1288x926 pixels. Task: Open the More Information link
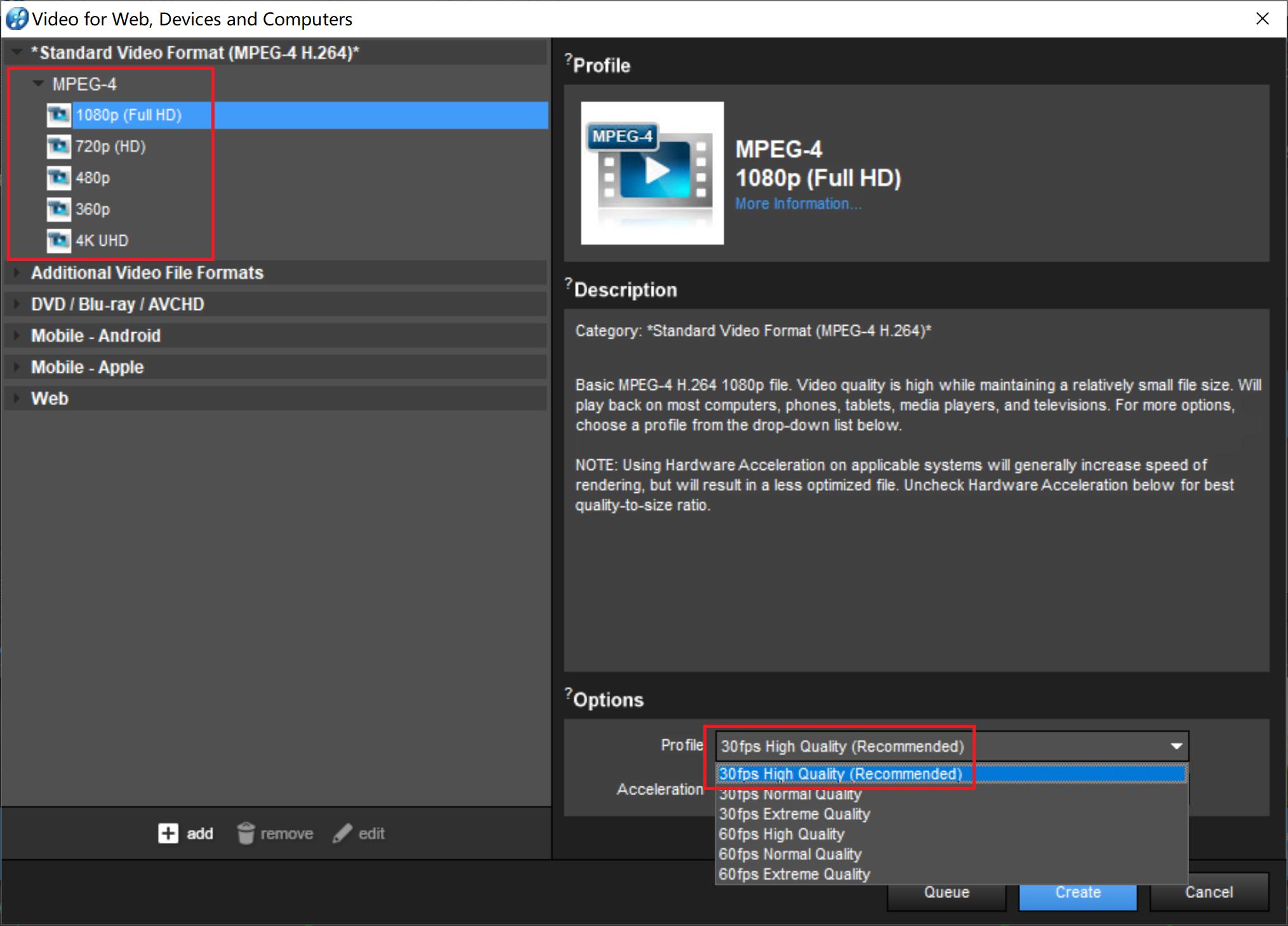(x=798, y=204)
